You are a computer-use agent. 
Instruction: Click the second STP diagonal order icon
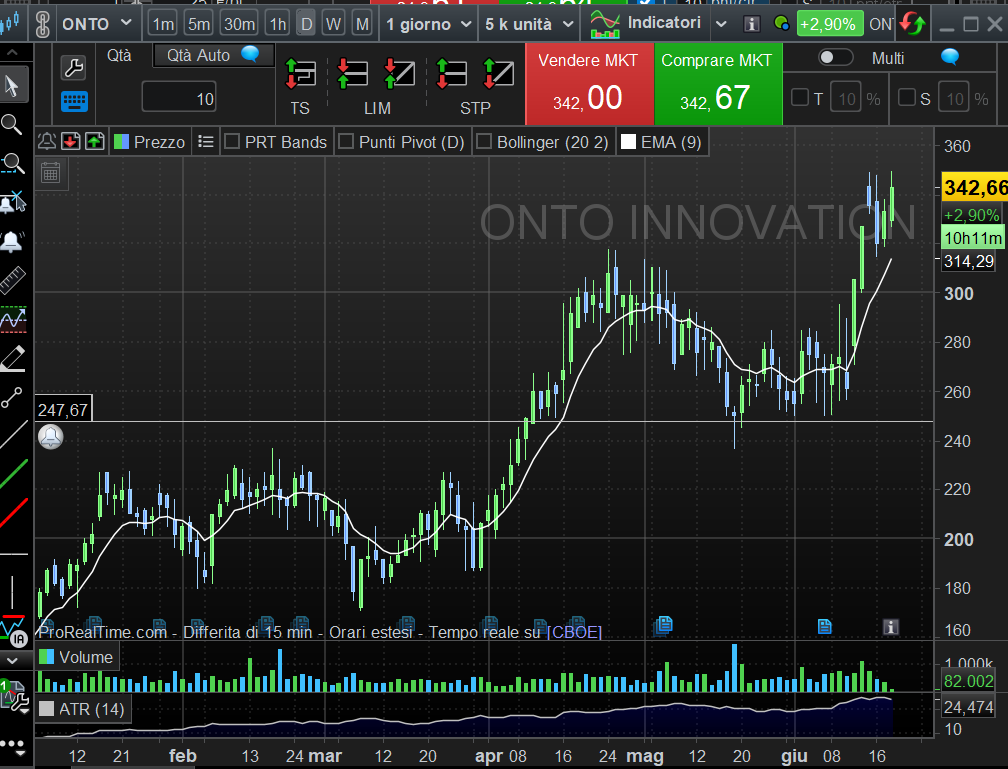pos(498,73)
